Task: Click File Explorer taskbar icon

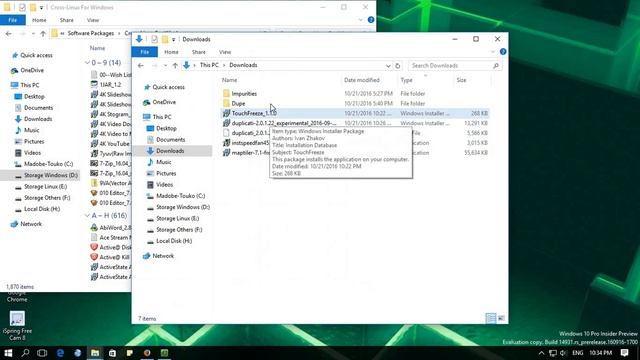Action: point(95,353)
